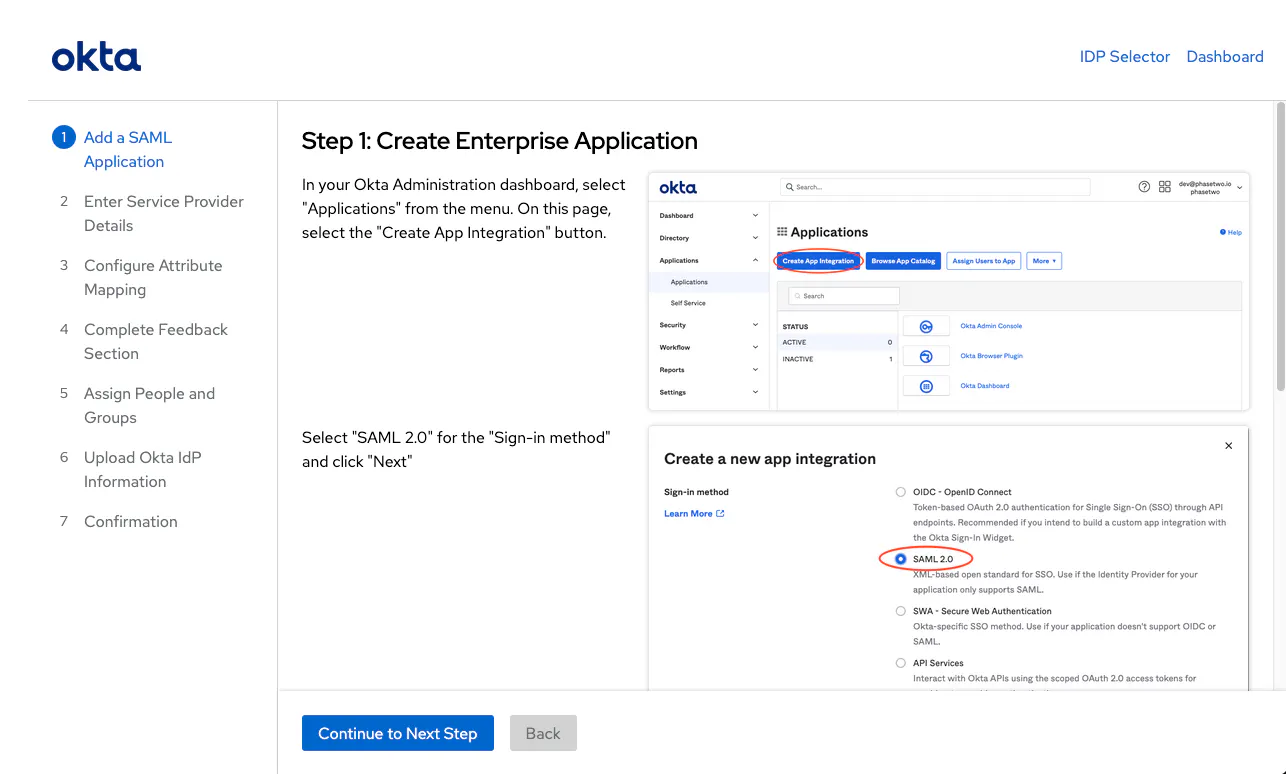1286x774 pixels.
Task: Expand the Directory chevron in illustrated sidebar
Action: [x=755, y=238]
